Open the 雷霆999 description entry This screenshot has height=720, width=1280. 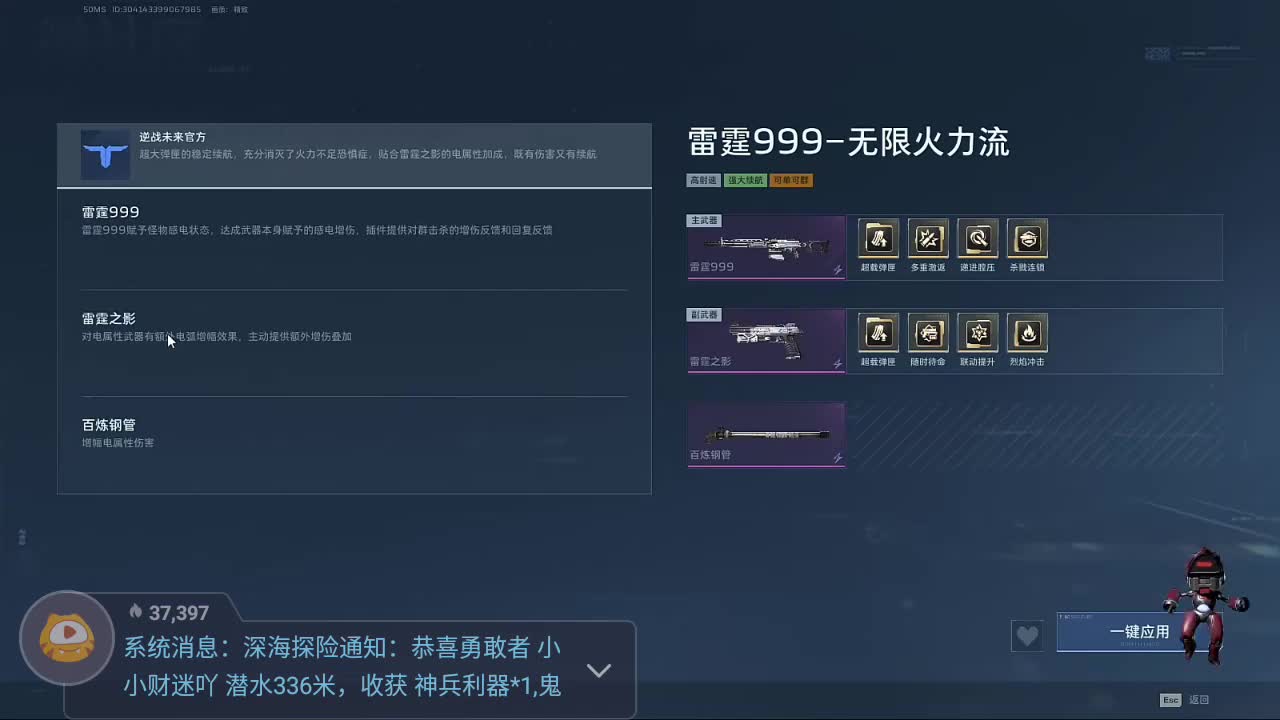click(354, 239)
